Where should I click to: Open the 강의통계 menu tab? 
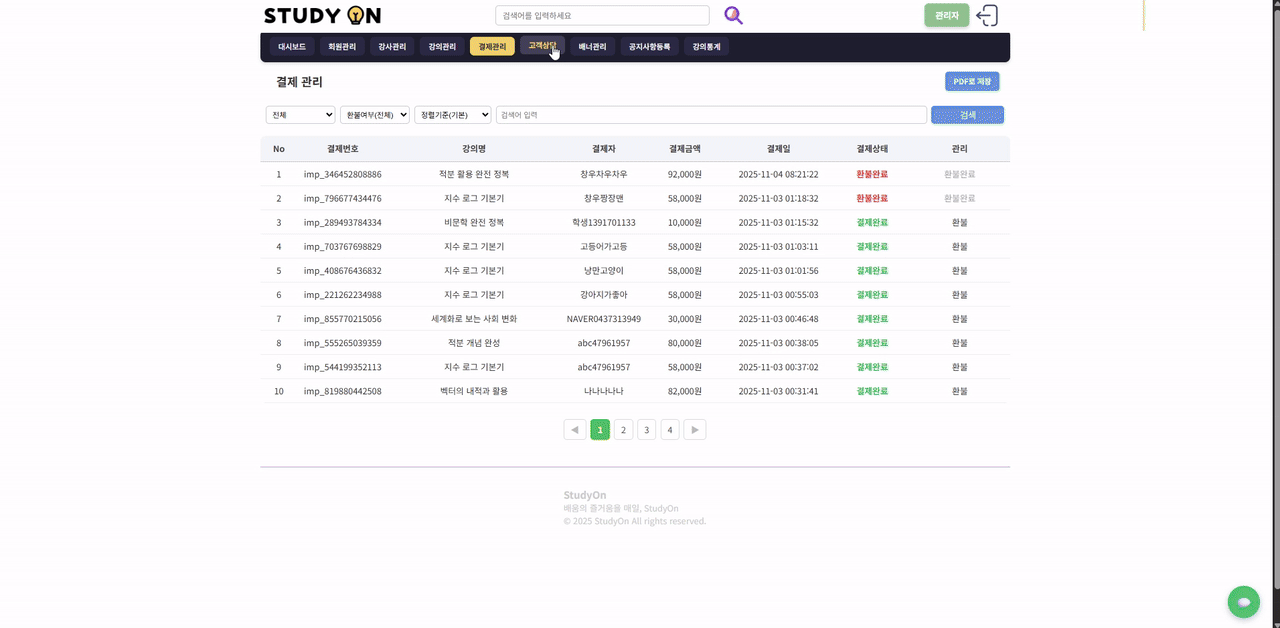[x=706, y=47]
